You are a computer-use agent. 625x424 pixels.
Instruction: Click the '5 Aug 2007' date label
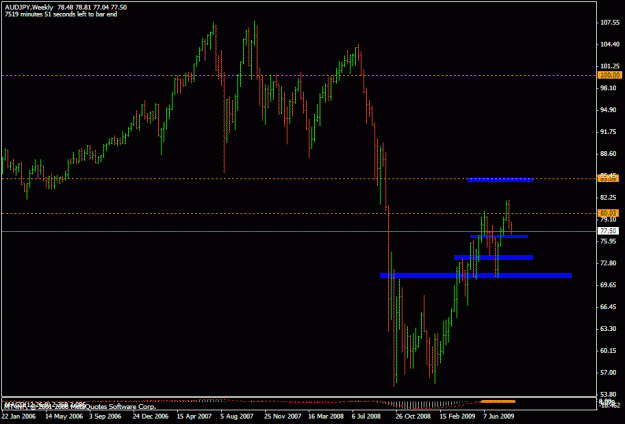click(237, 416)
